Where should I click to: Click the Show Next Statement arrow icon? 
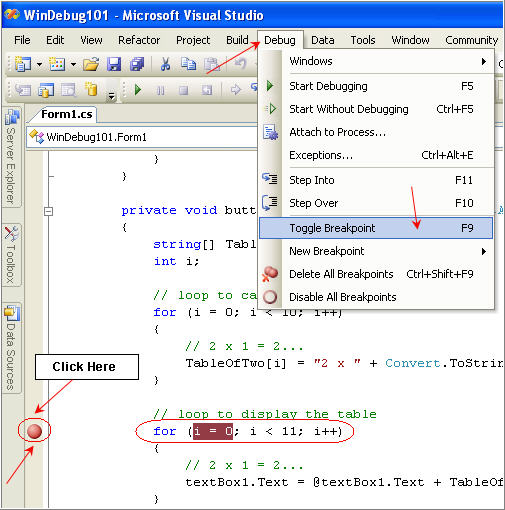[x=236, y=89]
